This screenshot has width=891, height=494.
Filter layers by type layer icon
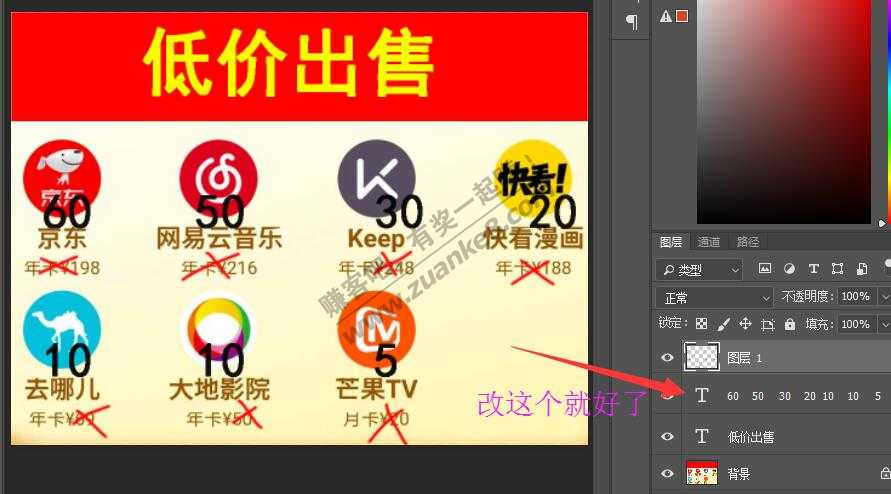tap(813, 269)
